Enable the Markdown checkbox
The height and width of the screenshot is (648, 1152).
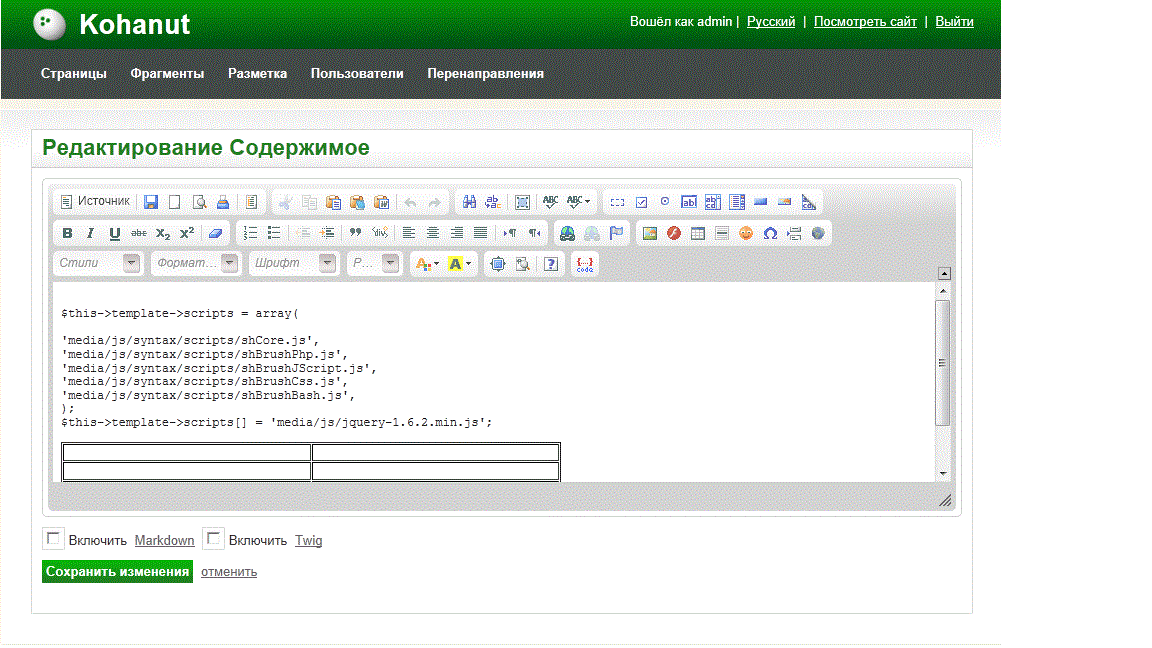53,539
